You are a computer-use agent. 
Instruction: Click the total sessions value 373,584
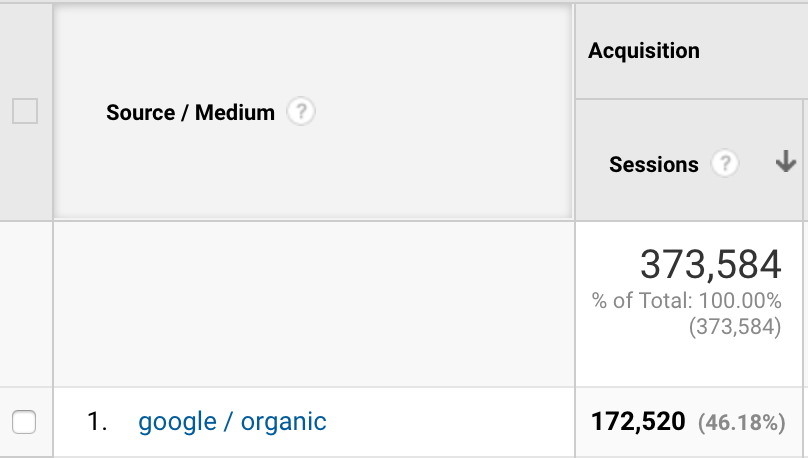(711, 264)
